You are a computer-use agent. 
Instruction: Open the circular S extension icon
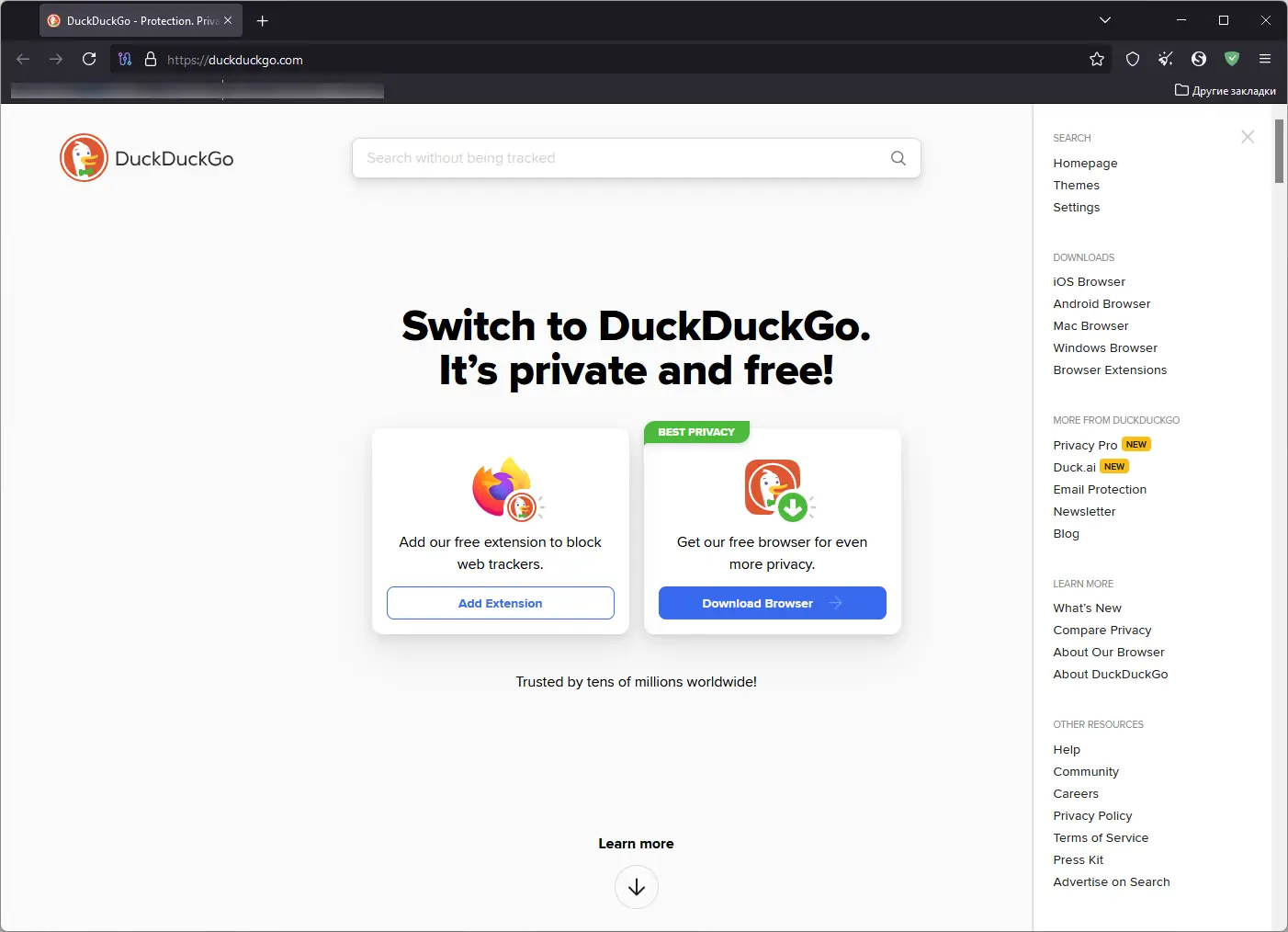coord(1199,59)
